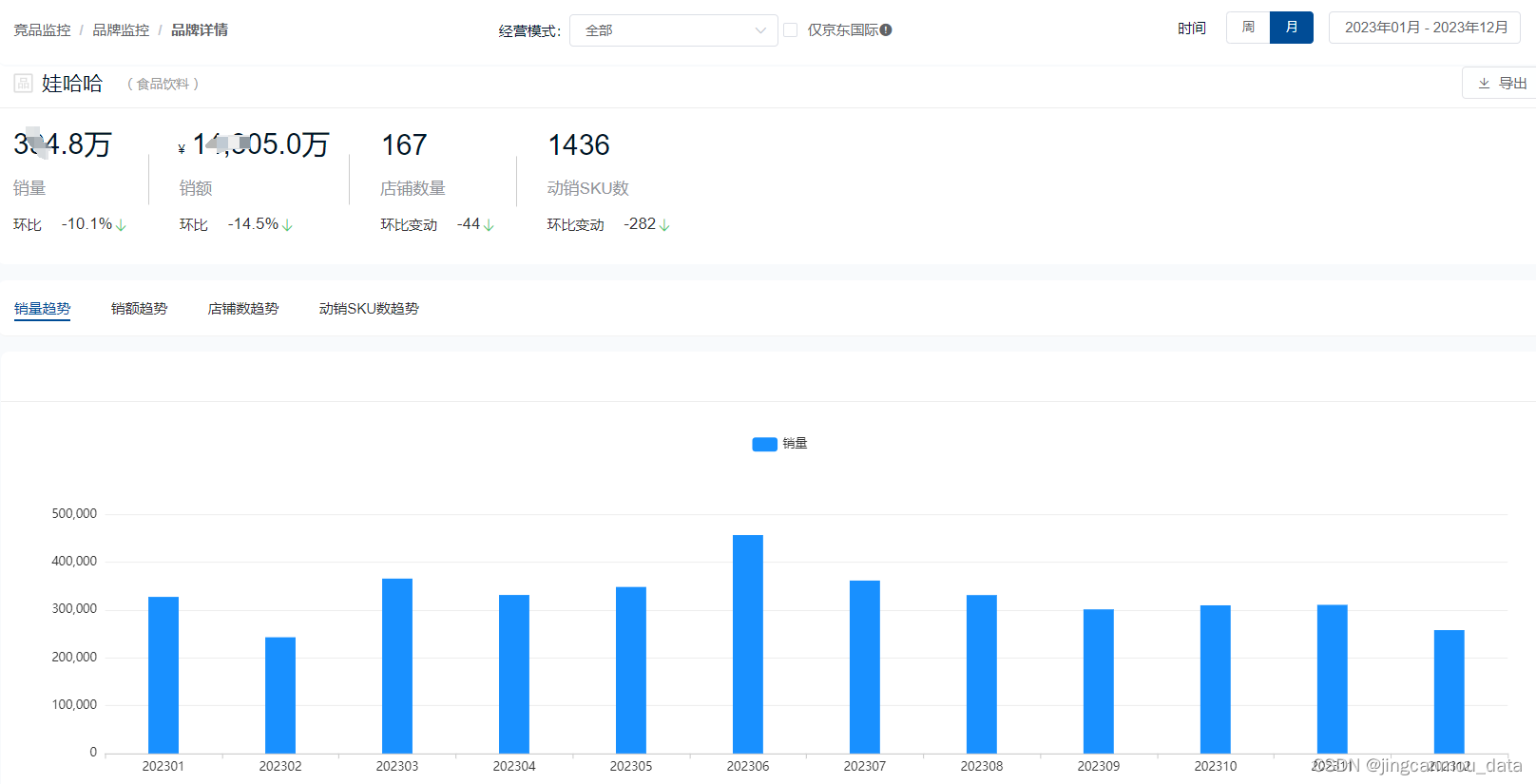Select the 月 time granularity
This screenshot has width=1536, height=784.
pos(1292,28)
